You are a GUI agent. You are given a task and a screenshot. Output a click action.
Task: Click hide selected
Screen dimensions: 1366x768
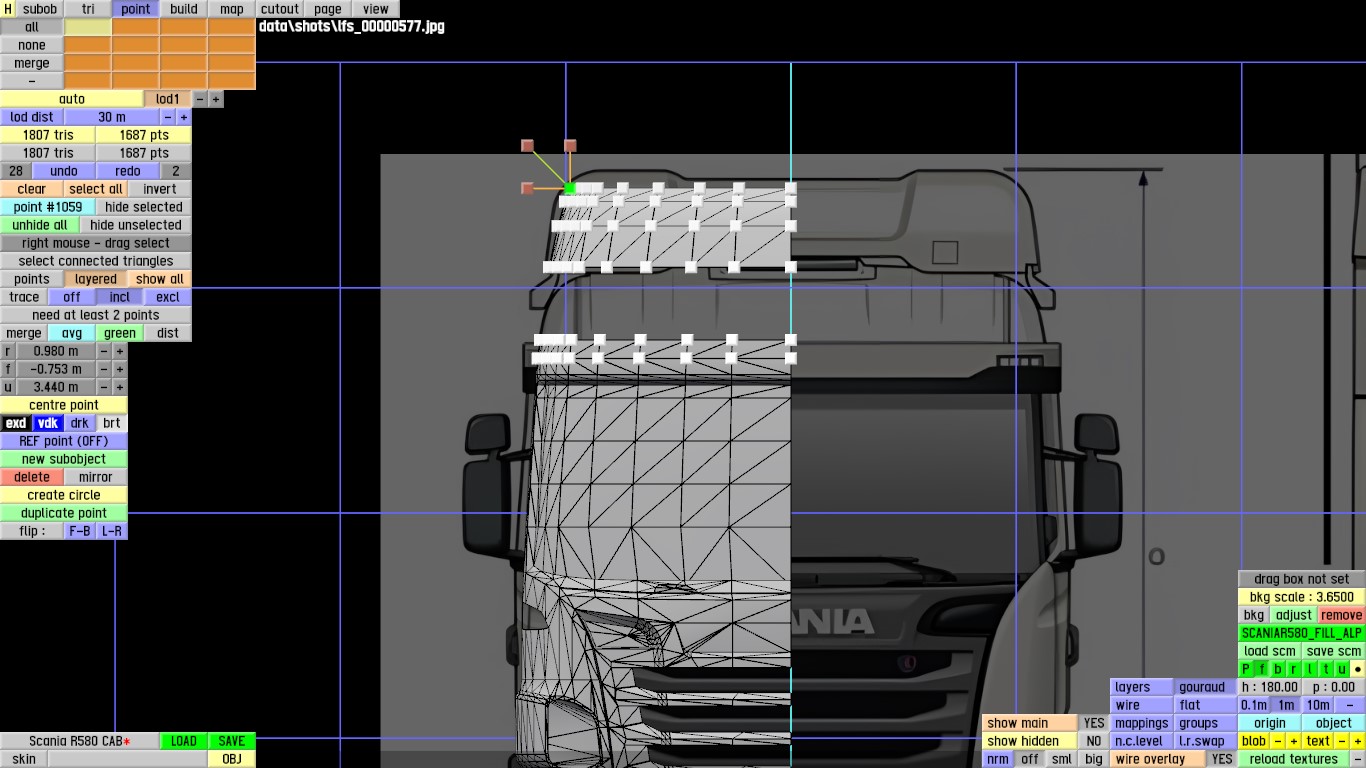click(144, 207)
